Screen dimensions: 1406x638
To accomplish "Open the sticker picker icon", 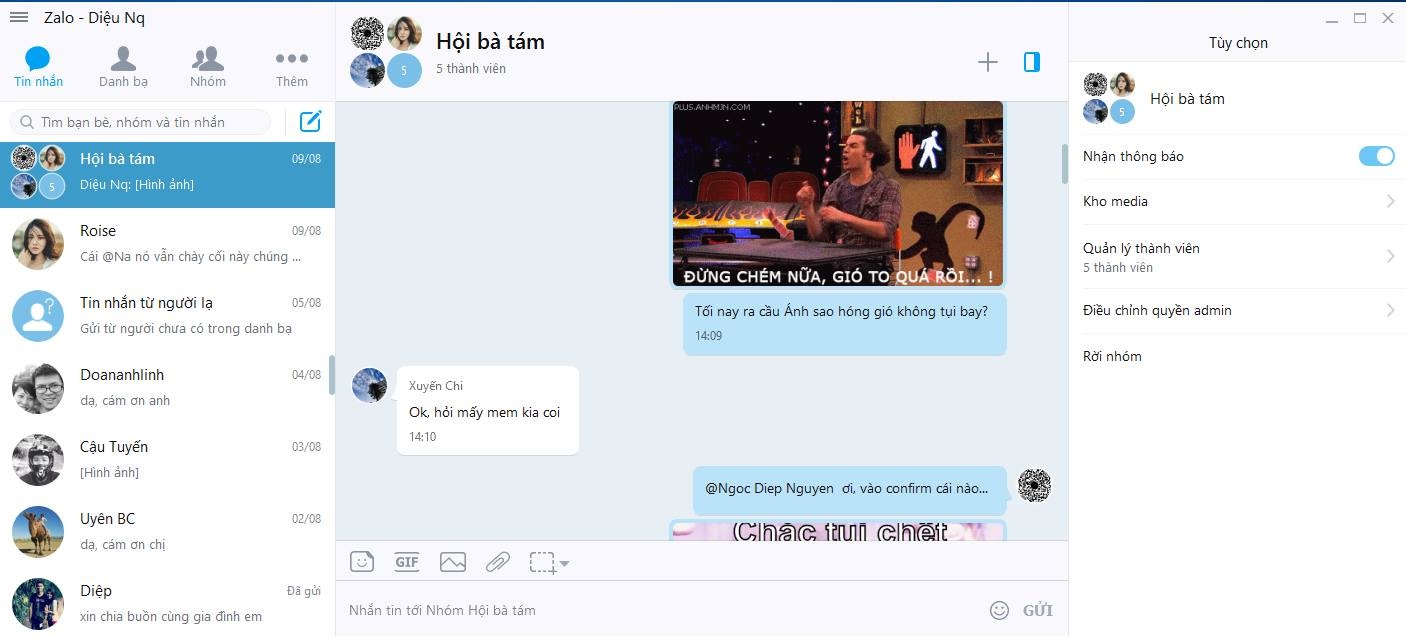I will tap(362, 562).
